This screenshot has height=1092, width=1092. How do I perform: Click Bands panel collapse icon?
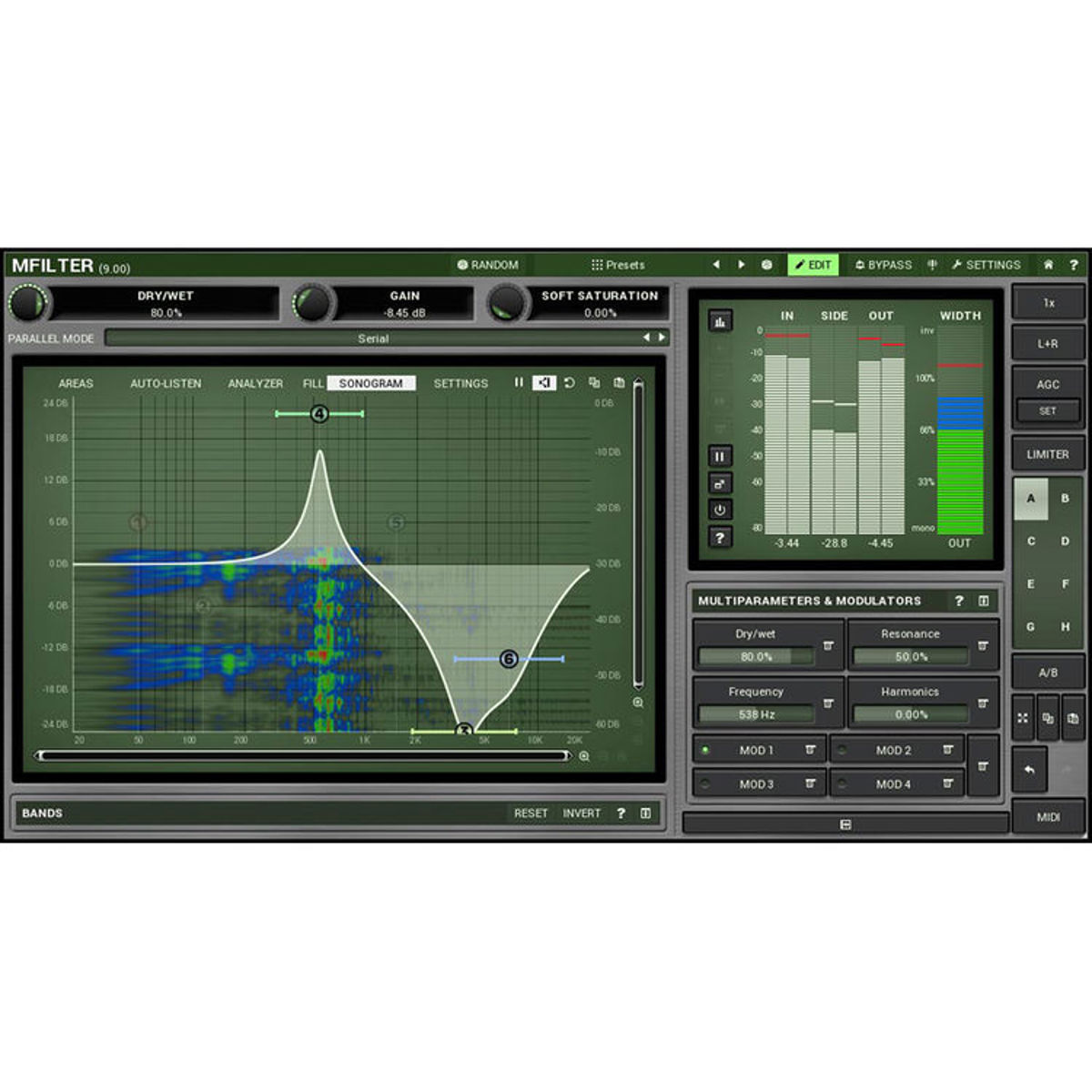[x=645, y=813]
